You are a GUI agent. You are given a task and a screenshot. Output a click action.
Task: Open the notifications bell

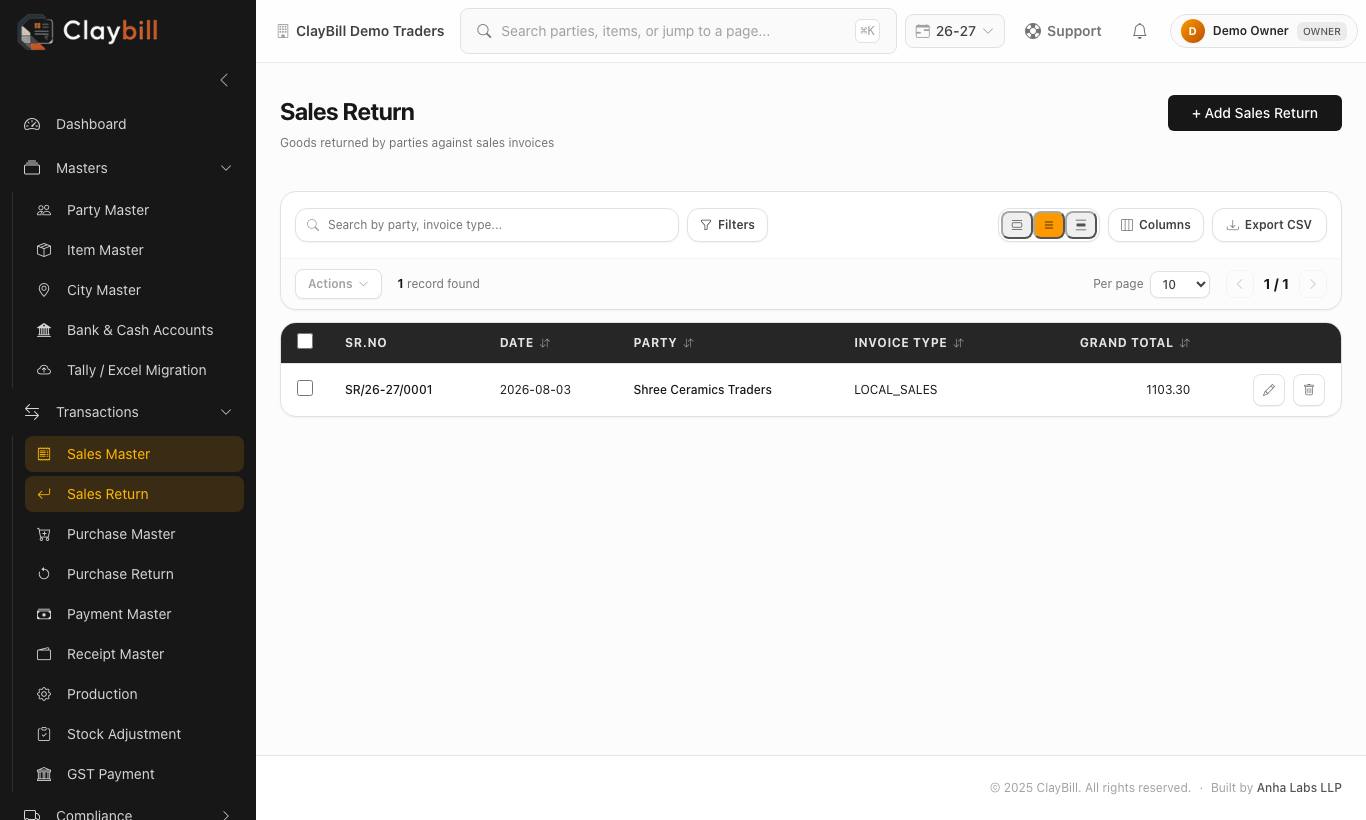[x=1139, y=31]
